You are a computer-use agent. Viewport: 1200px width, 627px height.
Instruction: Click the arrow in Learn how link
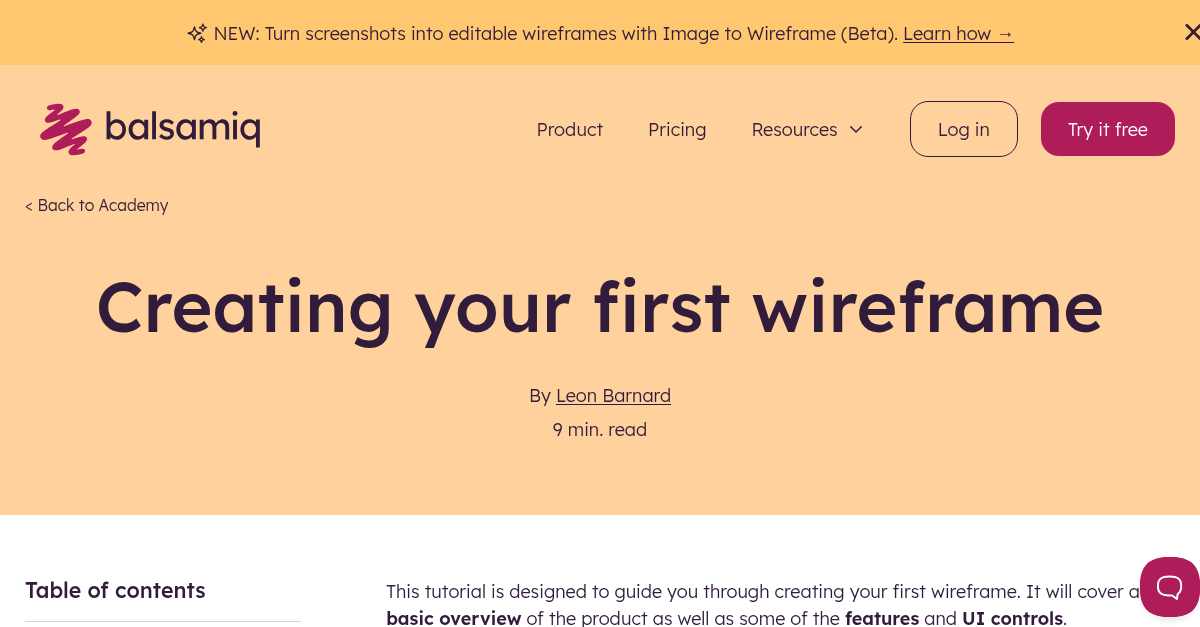pos(1003,33)
